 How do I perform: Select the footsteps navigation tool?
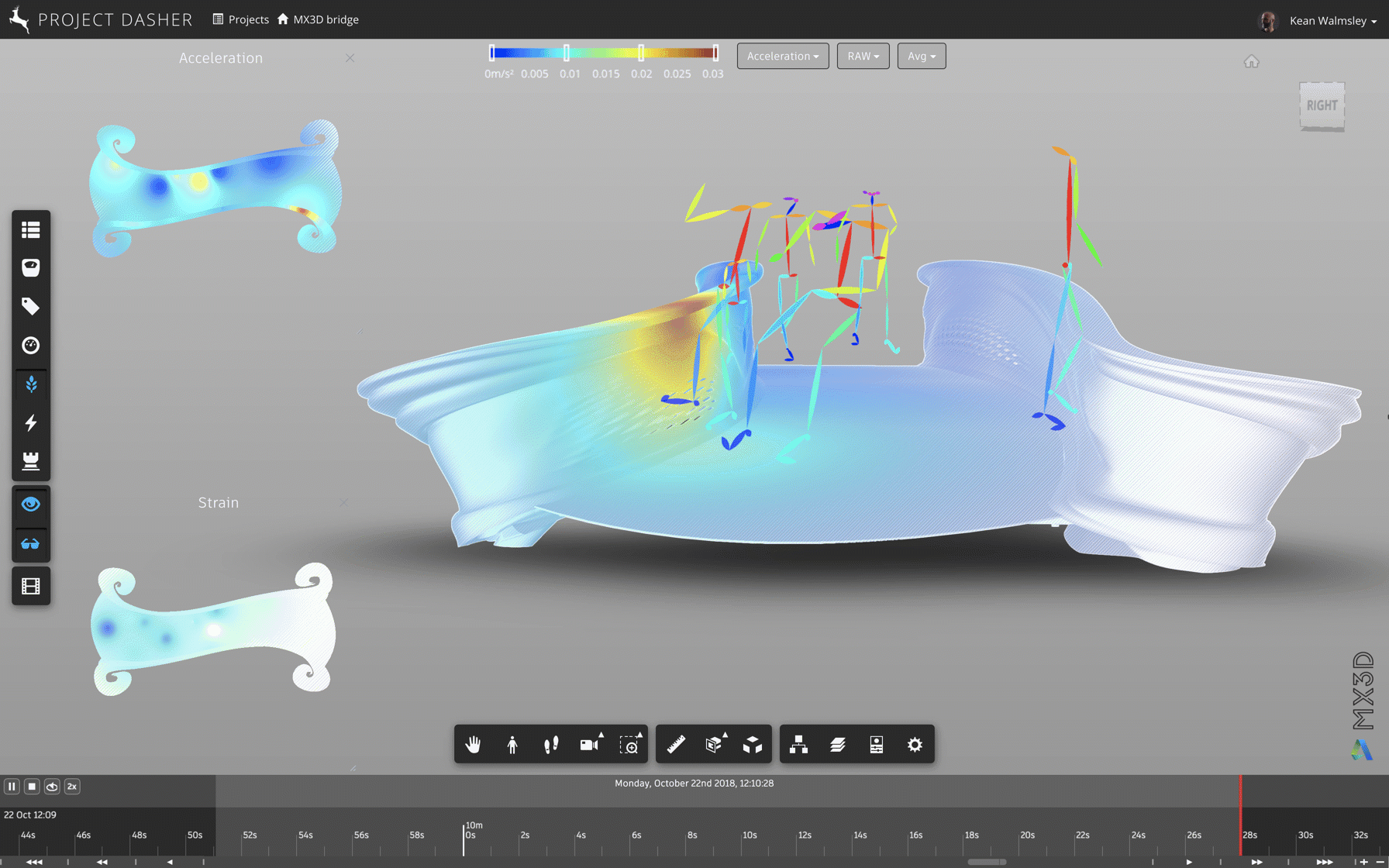point(551,744)
